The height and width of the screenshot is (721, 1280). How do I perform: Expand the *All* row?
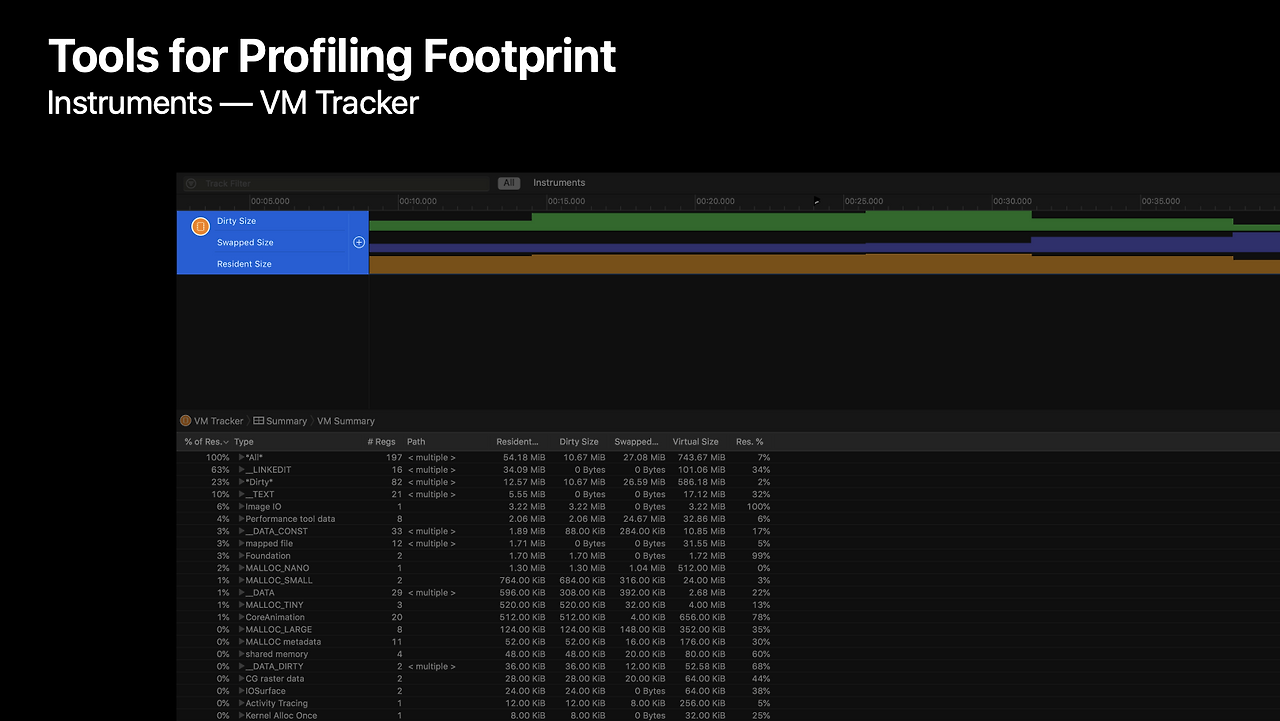241,457
